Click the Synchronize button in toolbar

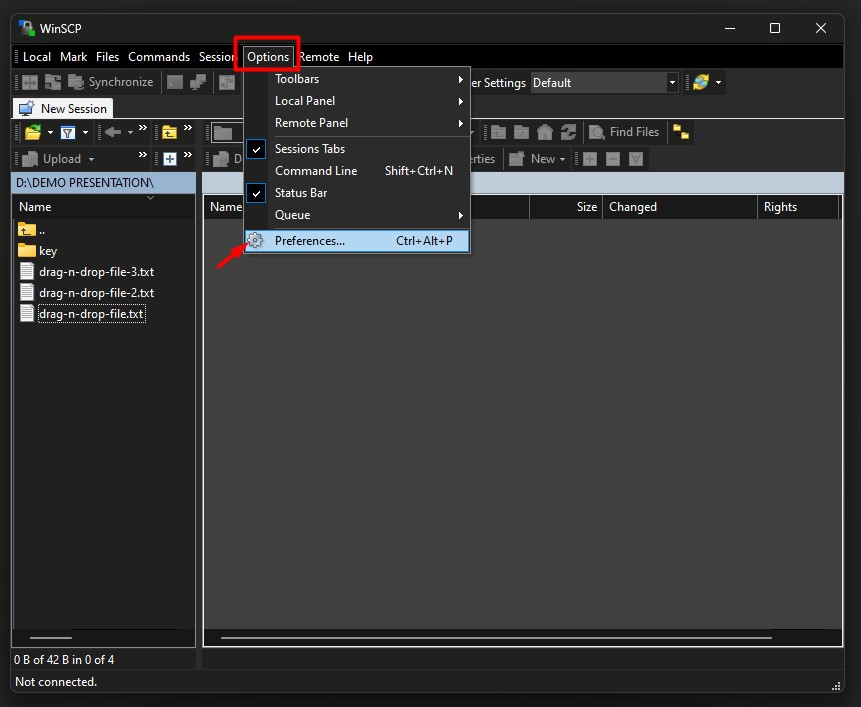click(110, 82)
